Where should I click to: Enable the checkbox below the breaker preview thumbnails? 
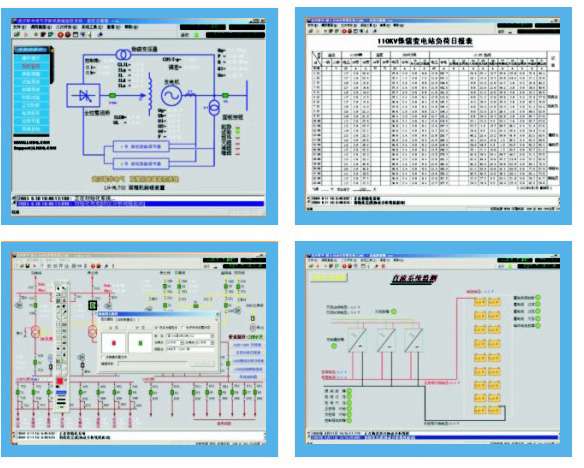pos(104,357)
